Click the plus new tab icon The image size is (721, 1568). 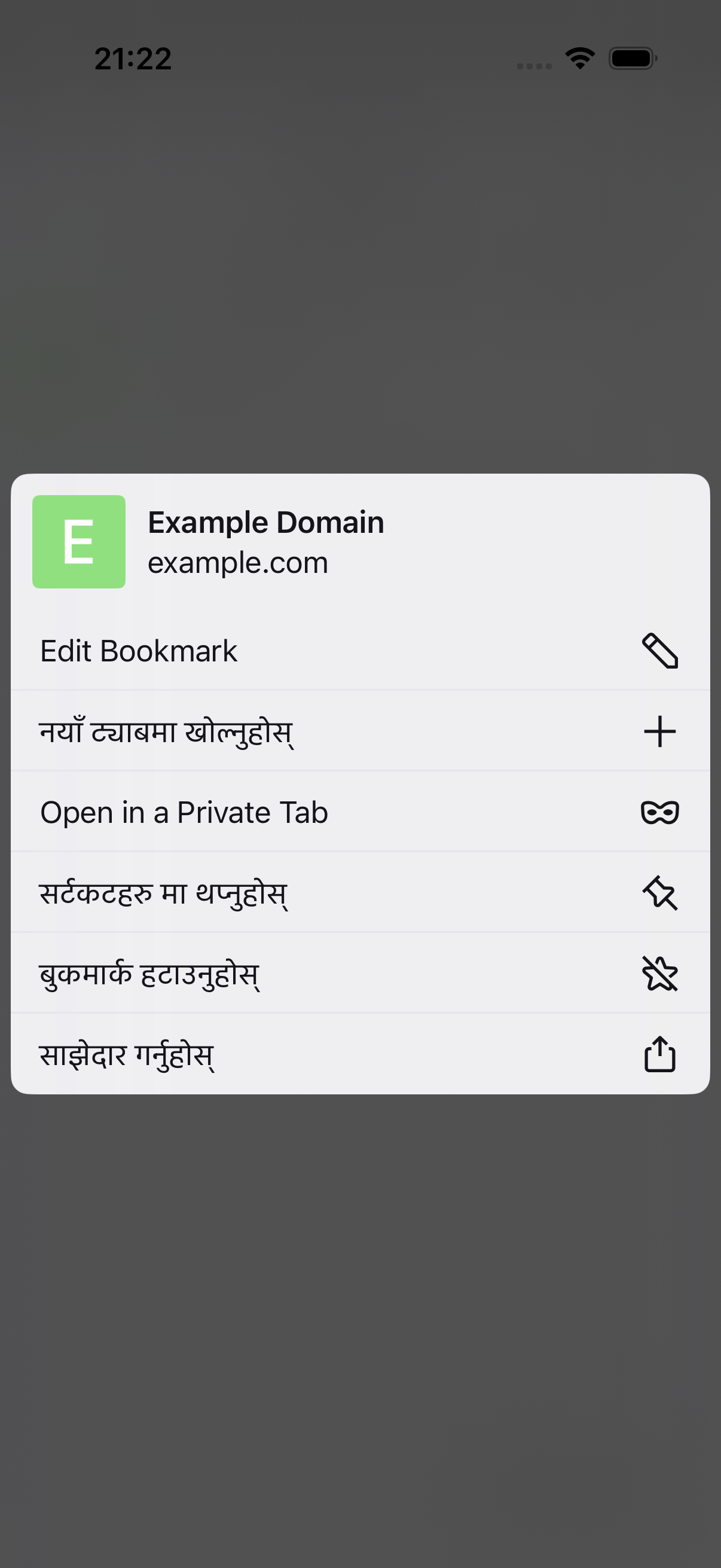point(659,731)
